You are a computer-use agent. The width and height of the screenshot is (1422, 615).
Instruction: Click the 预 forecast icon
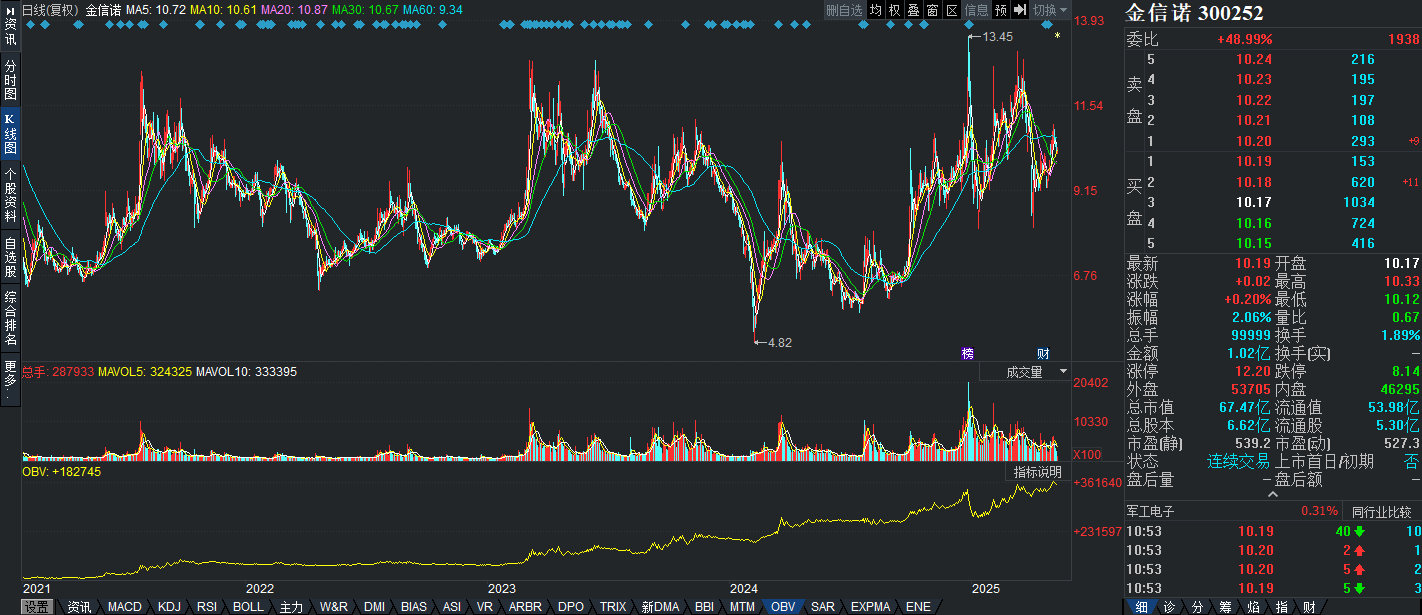pos(1001,10)
